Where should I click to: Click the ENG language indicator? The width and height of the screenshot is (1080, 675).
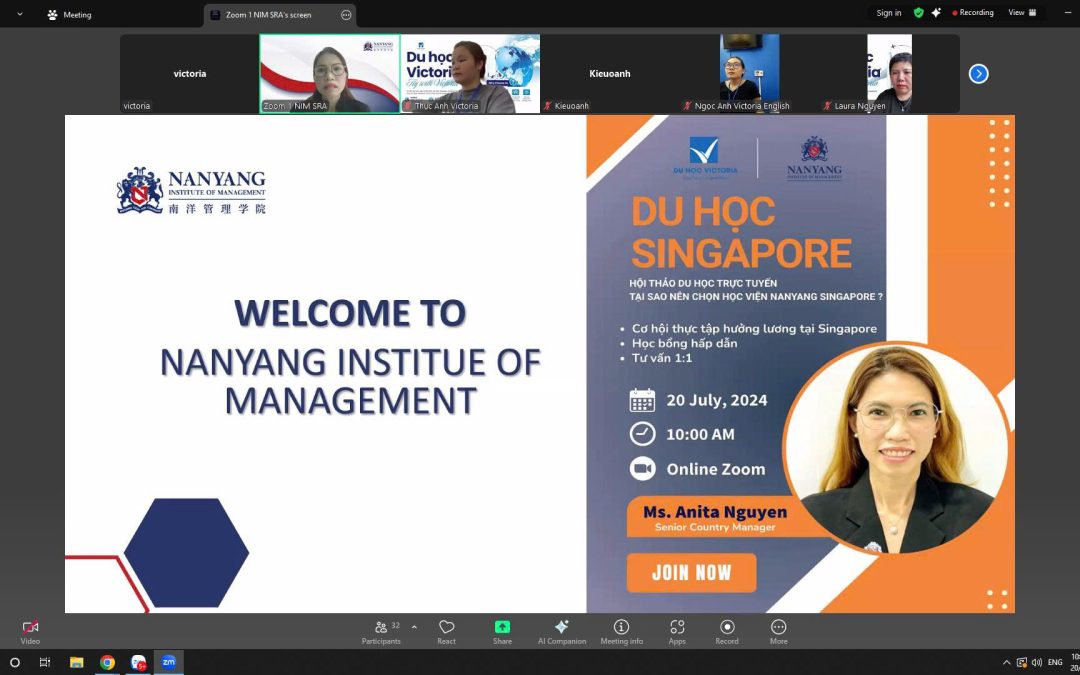1055,663
